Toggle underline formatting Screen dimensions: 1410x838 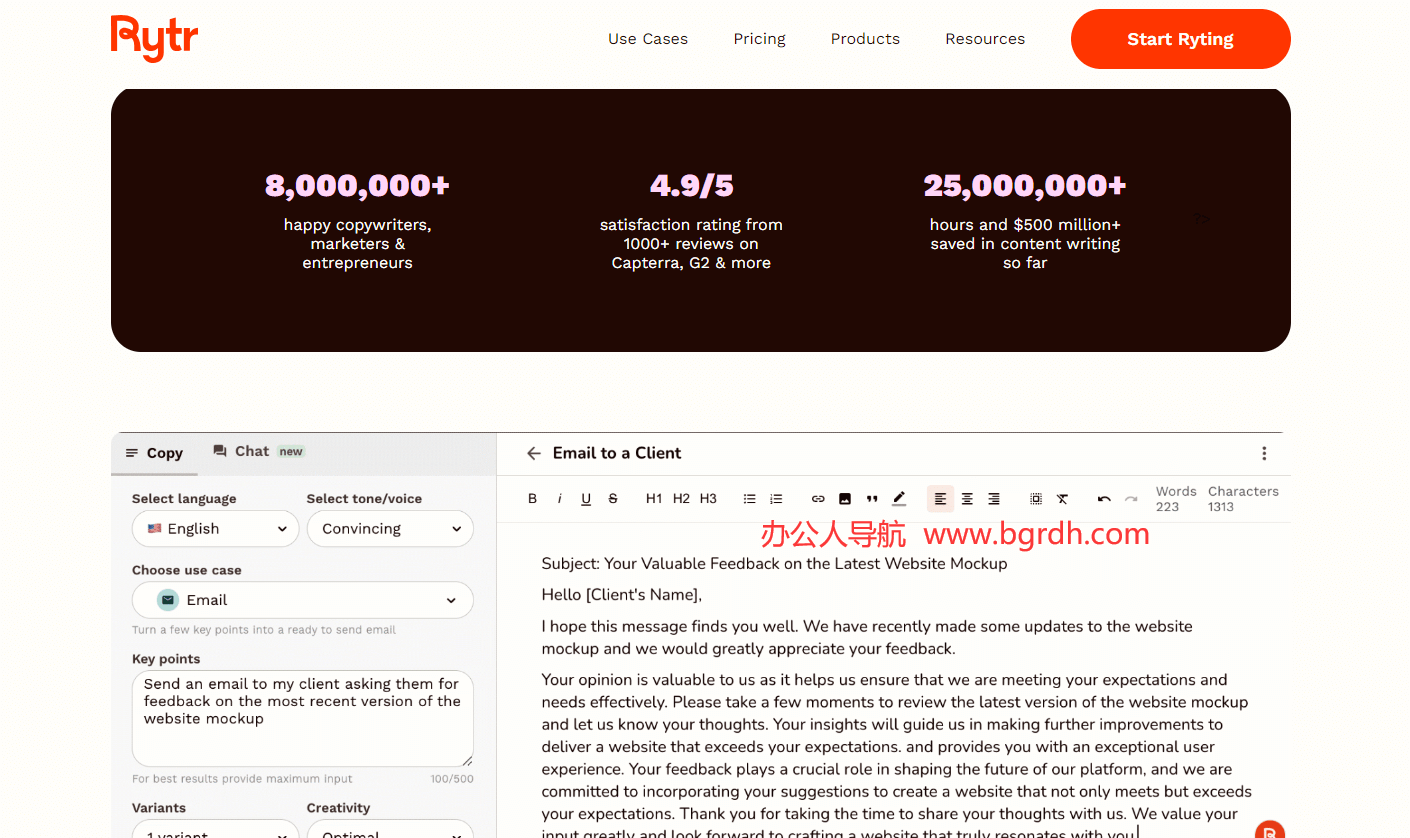click(x=586, y=499)
